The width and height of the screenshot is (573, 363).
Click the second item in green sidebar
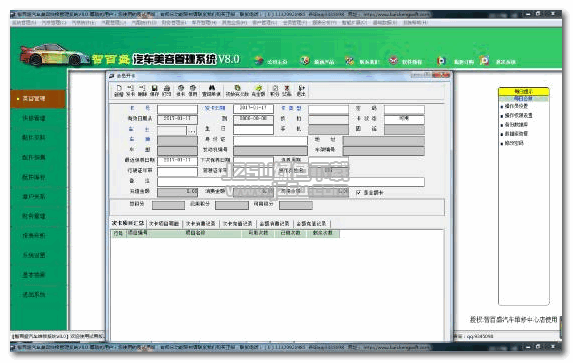[x=34, y=118]
